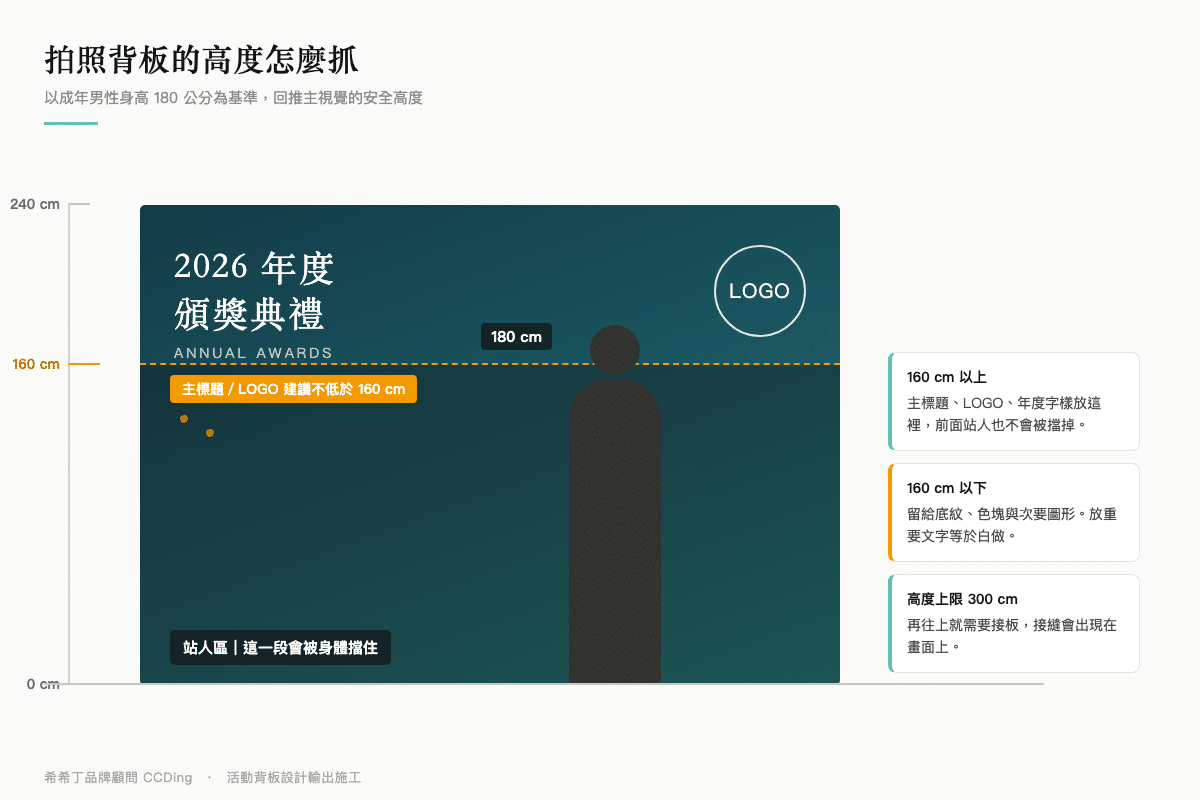Click the 高度上限 300 cm card heading
The image size is (1200, 800).
962,599
